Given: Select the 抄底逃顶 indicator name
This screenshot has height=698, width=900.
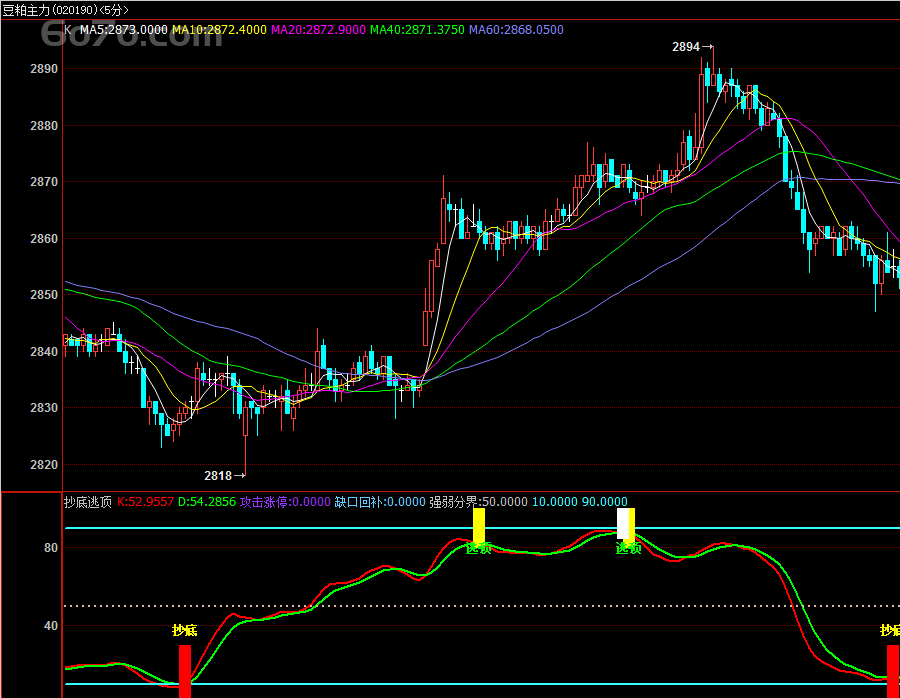Looking at the screenshot, I should click(88, 502).
